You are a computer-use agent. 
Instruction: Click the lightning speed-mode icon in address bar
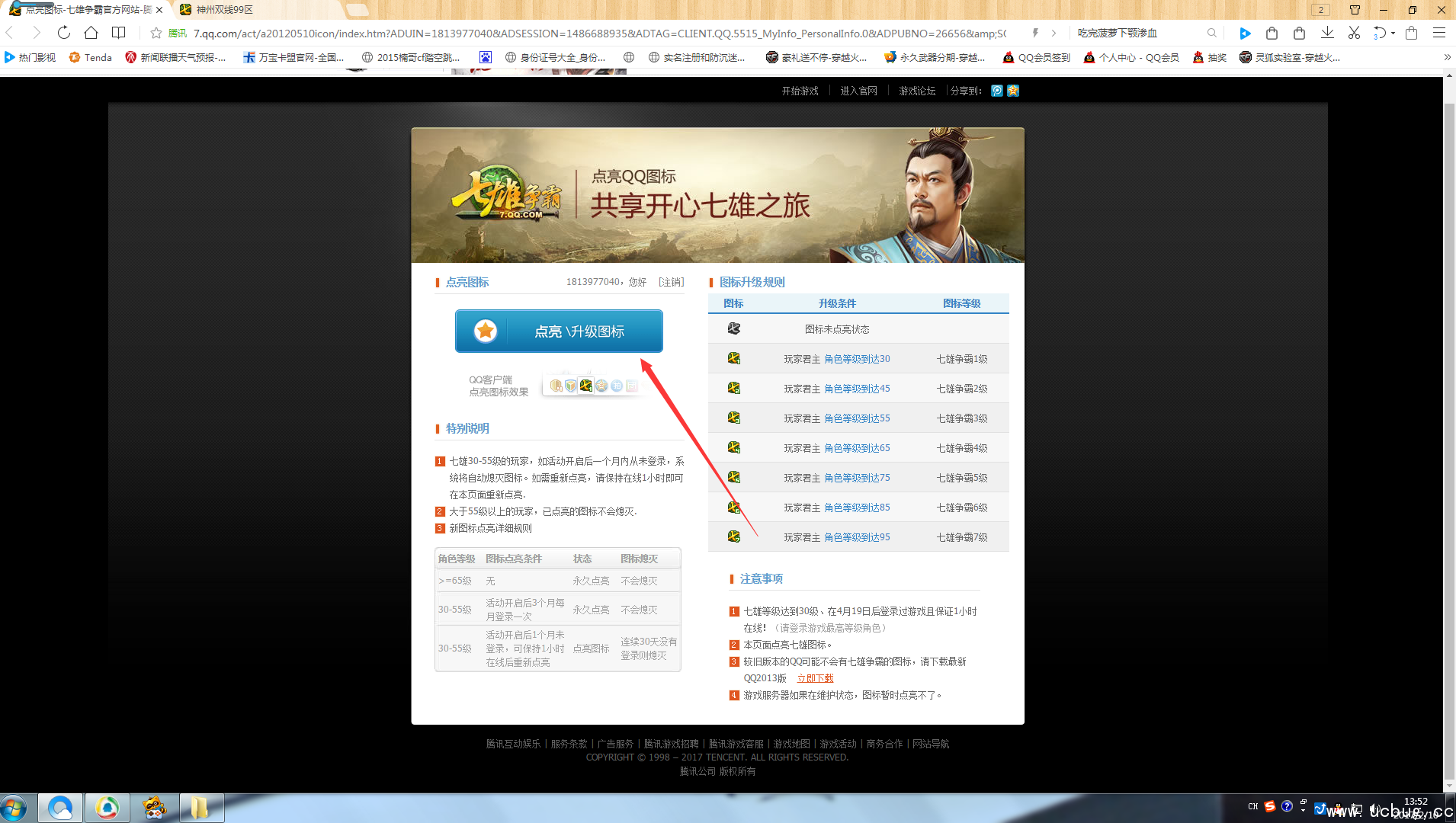pyautogui.click(x=1035, y=33)
